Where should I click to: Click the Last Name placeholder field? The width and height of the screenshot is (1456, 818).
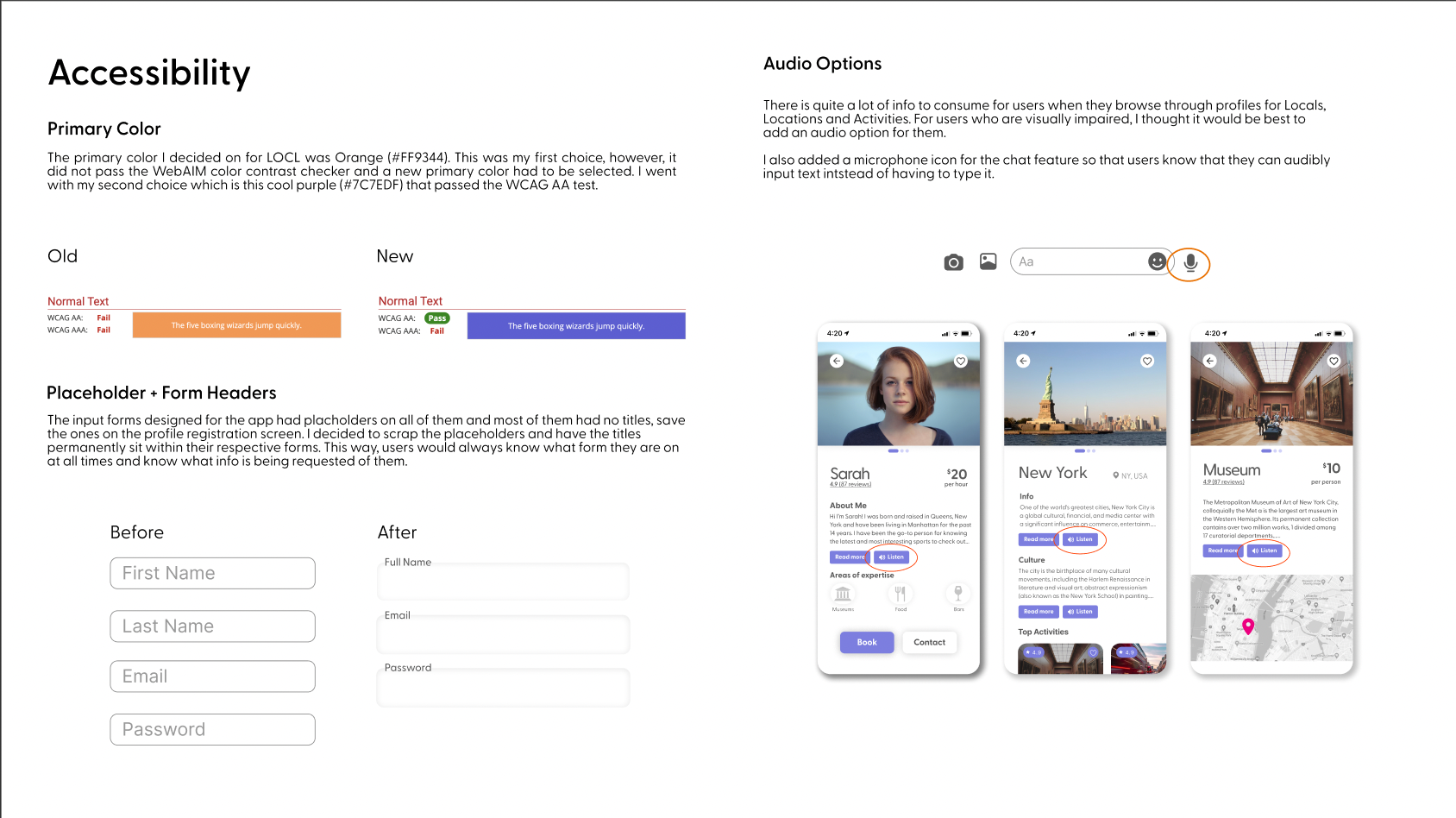coord(212,626)
